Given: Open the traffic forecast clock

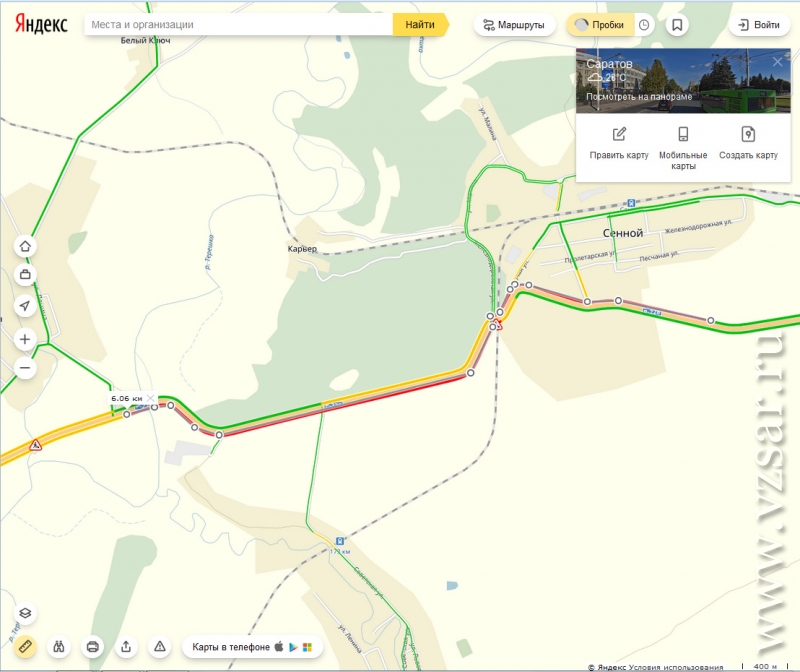Looking at the screenshot, I should coord(644,25).
